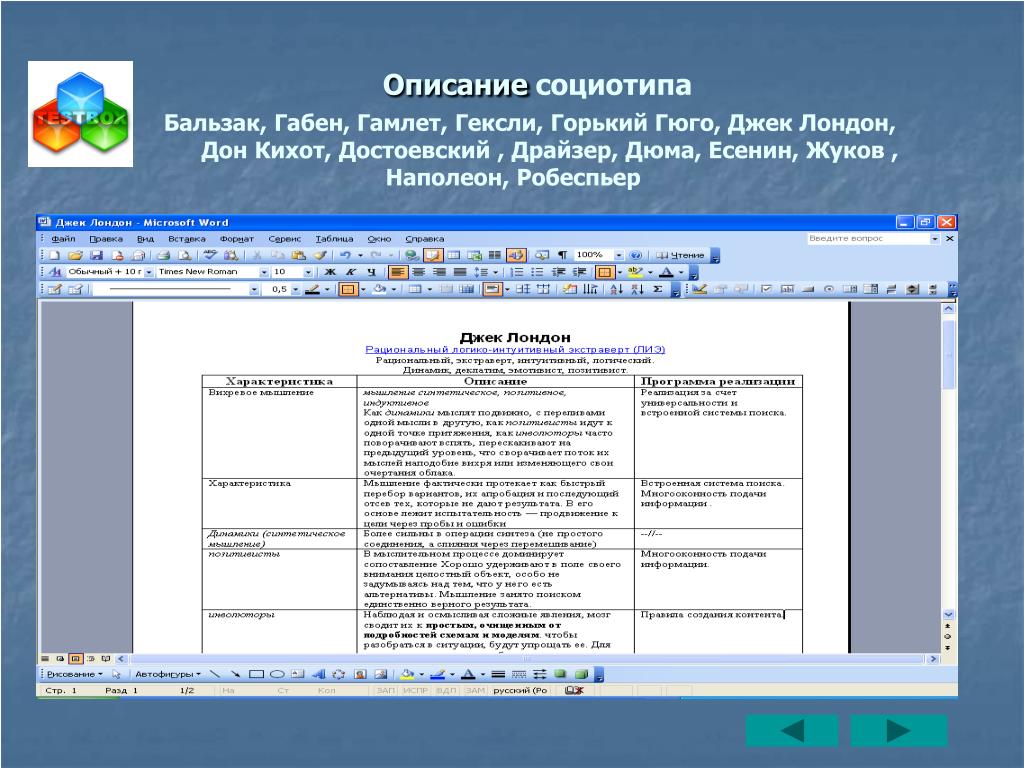Open the 'Рациональный логико-интуитивный экстраверт' link
The image size is (1024, 768).
point(515,349)
